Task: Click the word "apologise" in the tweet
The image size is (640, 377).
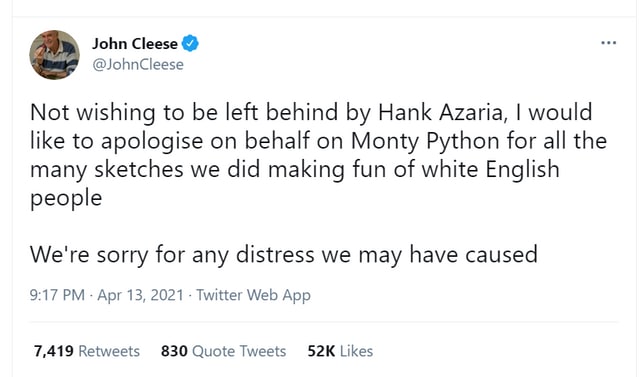Action: click(152, 142)
